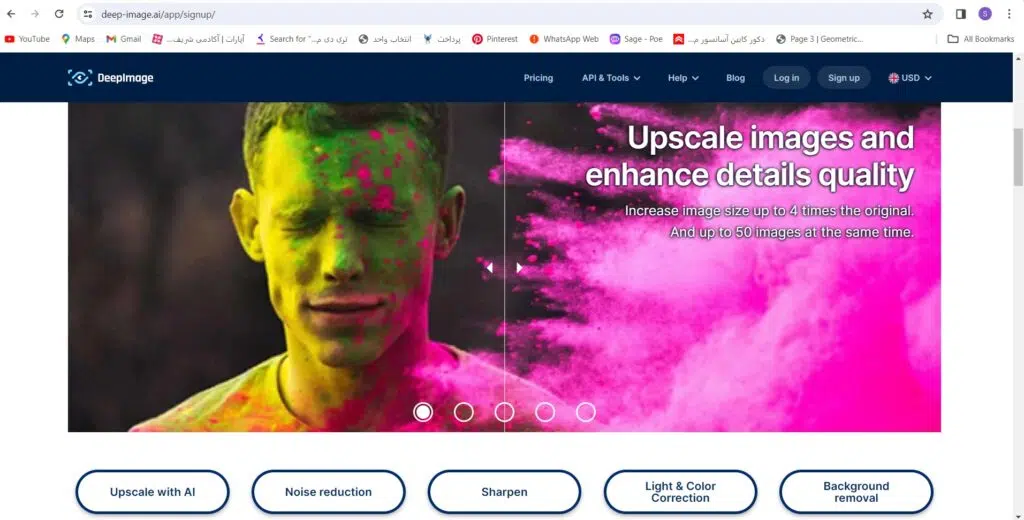Viewport: 1024px width, 520px height.
Task: Reload the page with the refresh icon
Action: coord(59,14)
